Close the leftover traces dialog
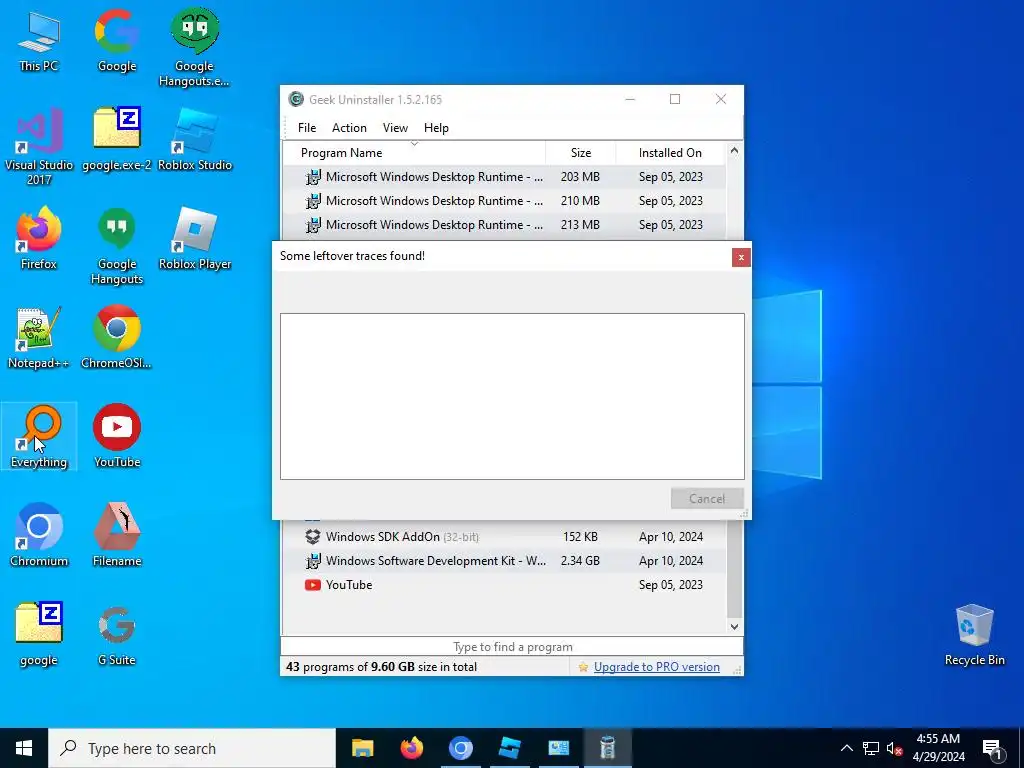Screen dimensions: 1024x768 coord(741,257)
